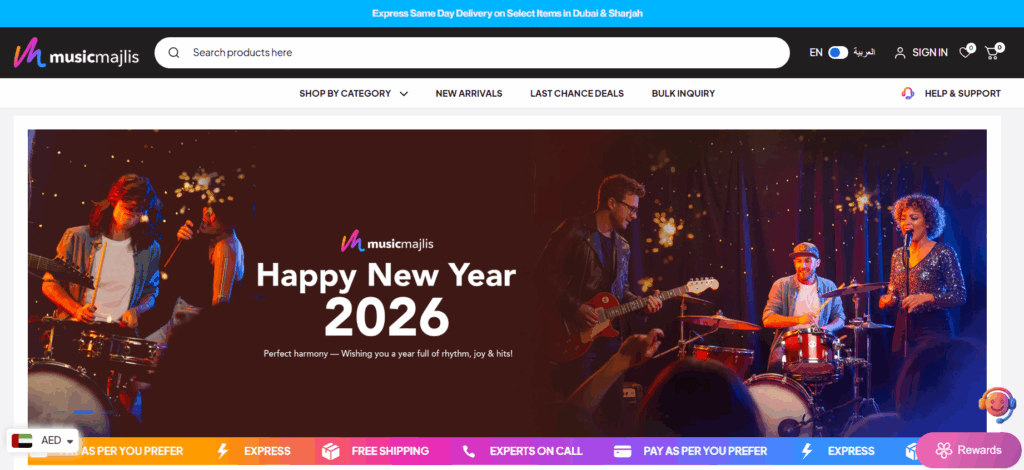Click the Experts On Call phone icon
Image resolution: width=1024 pixels, height=470 pixels.
pos(469,451)
